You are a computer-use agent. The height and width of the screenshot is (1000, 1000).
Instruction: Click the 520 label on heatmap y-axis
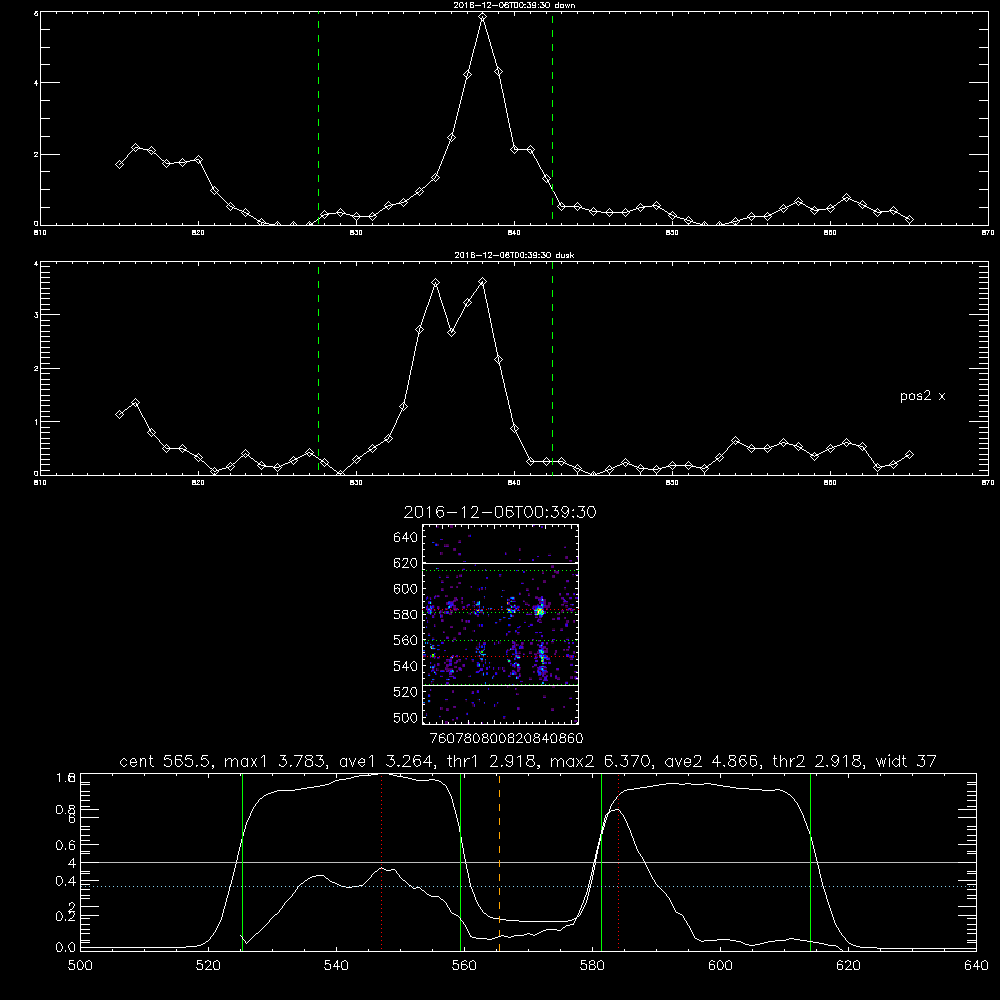(x=405, y=692)
